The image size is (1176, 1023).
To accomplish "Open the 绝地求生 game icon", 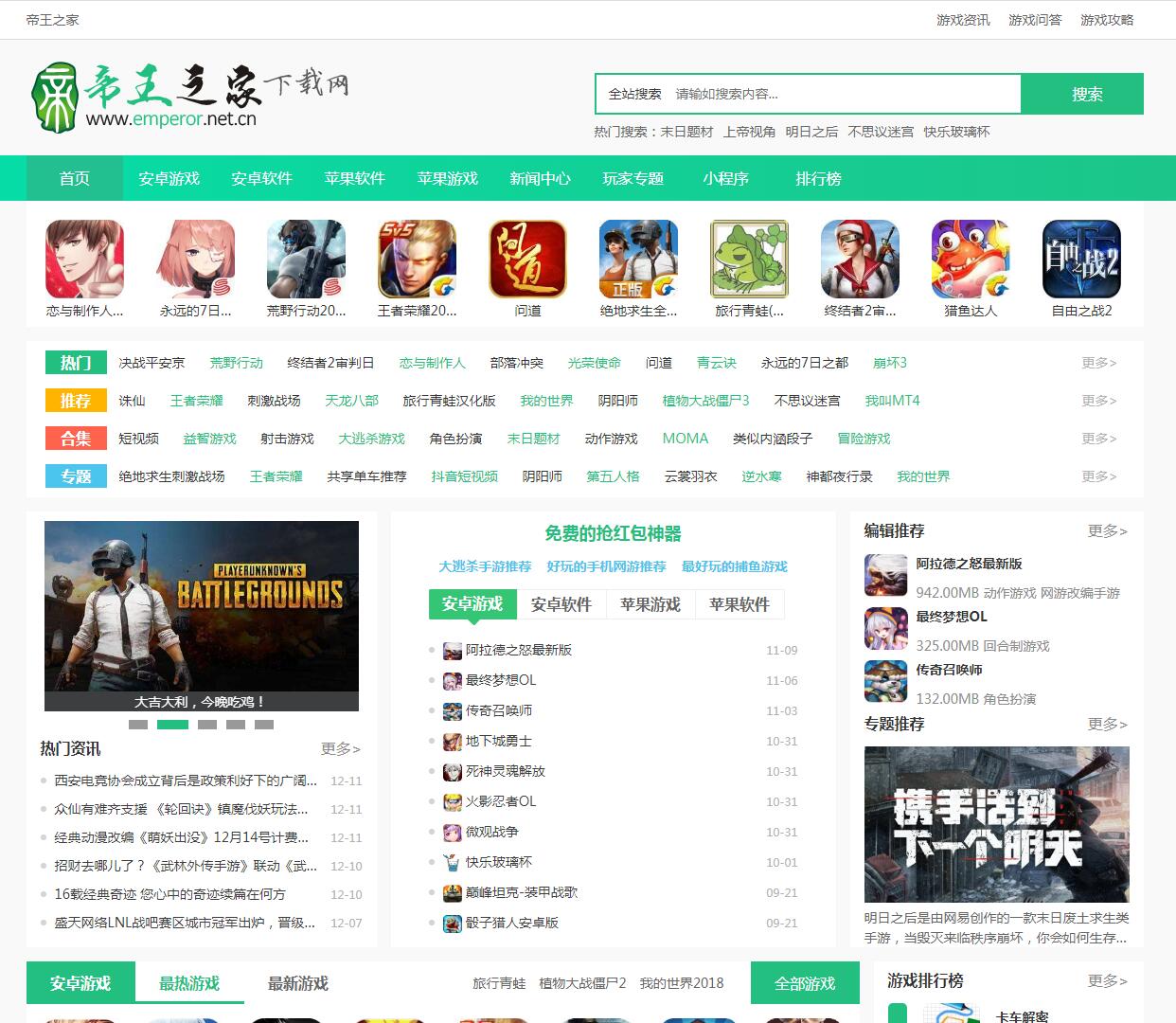I will [638, 260].
